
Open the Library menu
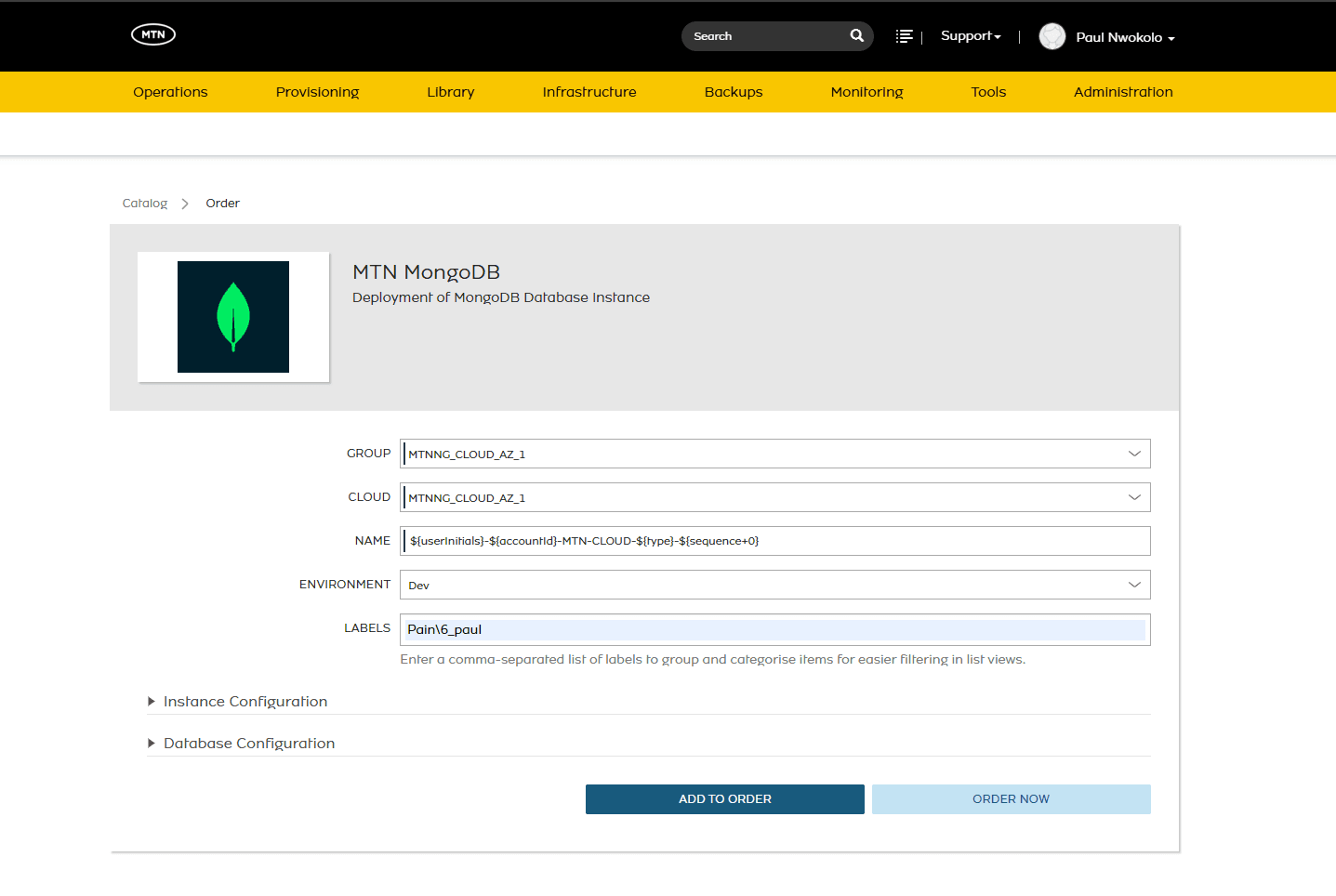click(451, 92)
